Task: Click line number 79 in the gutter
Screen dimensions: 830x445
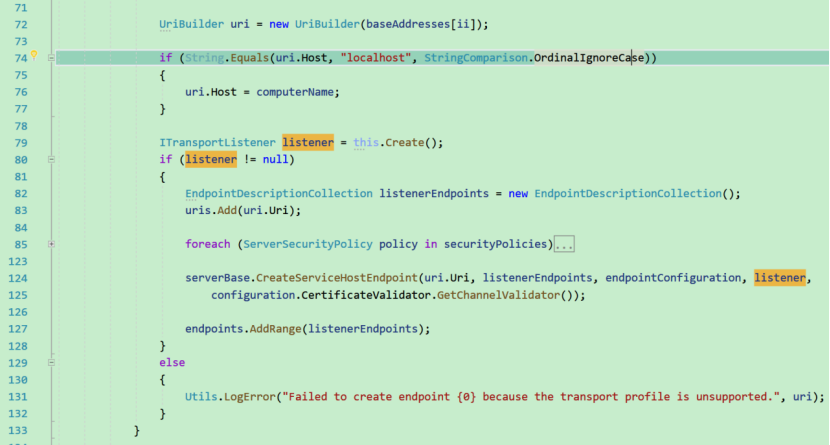Action: pyautogui.click(x=21, y=143)
